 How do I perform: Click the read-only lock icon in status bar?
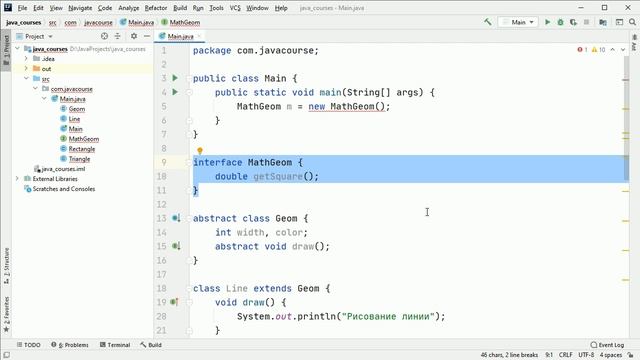(631, 355)
